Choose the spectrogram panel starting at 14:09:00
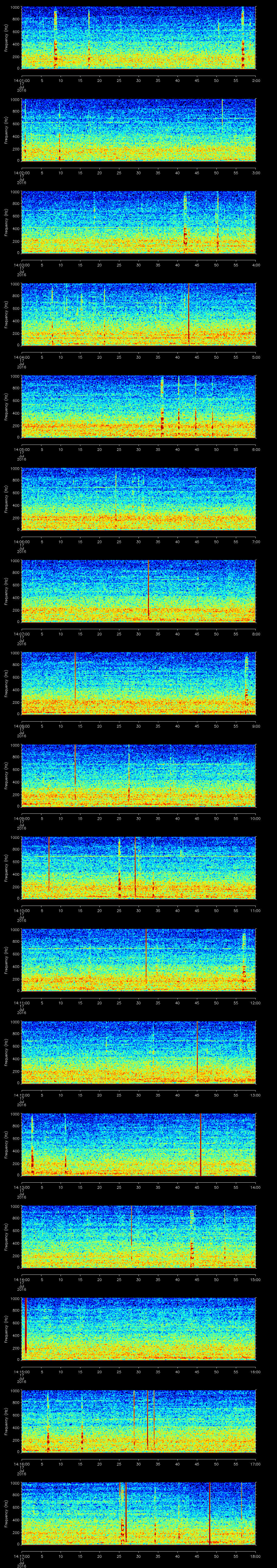The width and height of the screenshot is (277, 1568). click(x=138, y=775)
